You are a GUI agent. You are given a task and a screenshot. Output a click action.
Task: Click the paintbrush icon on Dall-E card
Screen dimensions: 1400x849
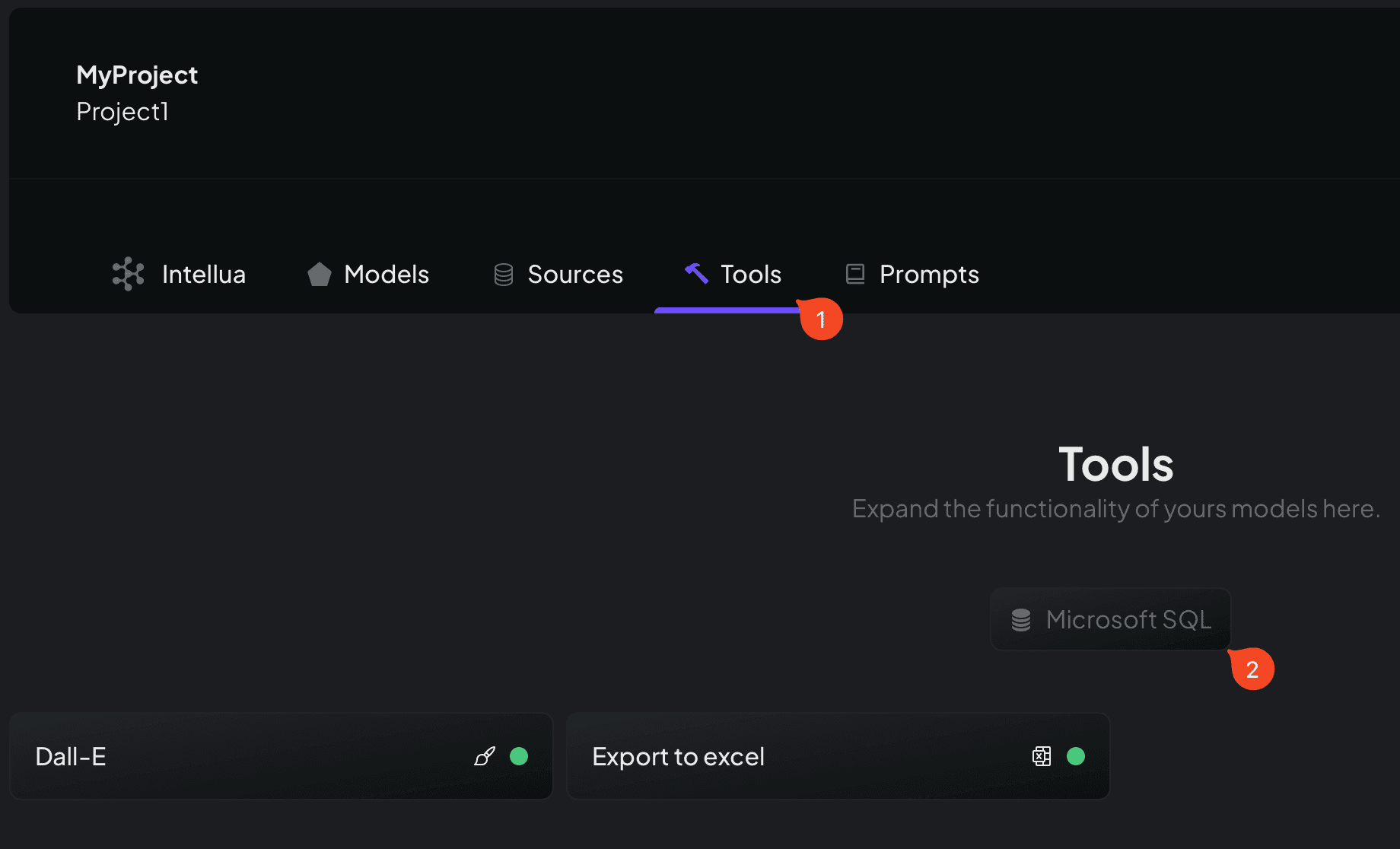click(485, 756)
